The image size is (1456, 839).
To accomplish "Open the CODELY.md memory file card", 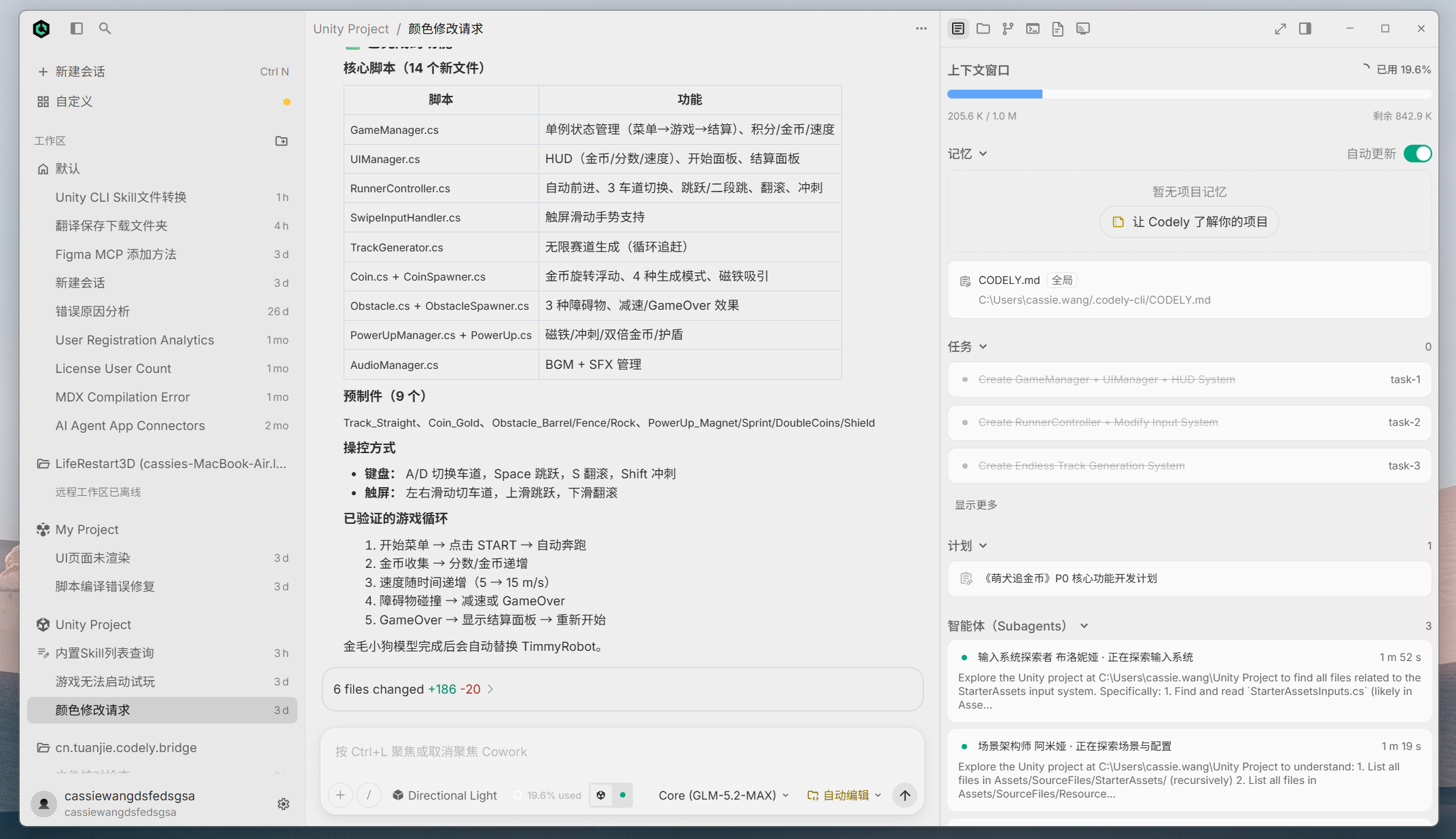I will pyautogui.click(x=1189, y=289).
